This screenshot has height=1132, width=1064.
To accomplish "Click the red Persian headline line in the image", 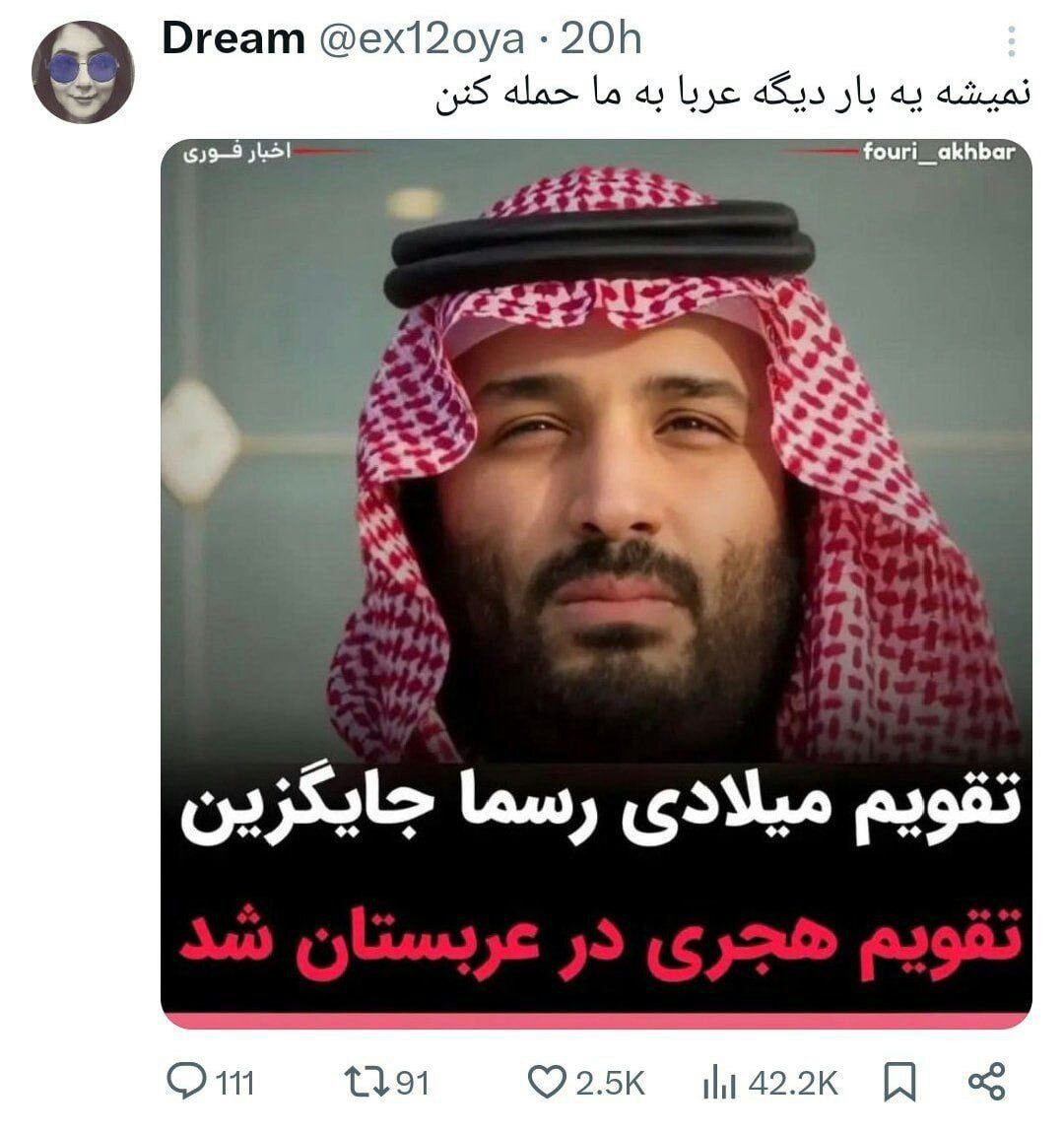I will (601, 940).
